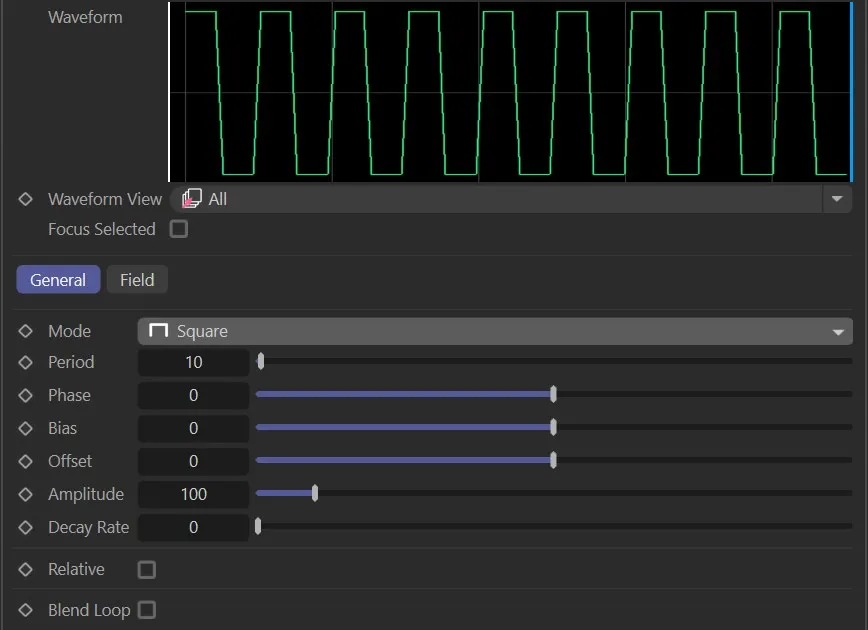Screen dimensions: 868x630
Task: Click the keyframe diamond beside Mode
Action: [x=26, y=331]
